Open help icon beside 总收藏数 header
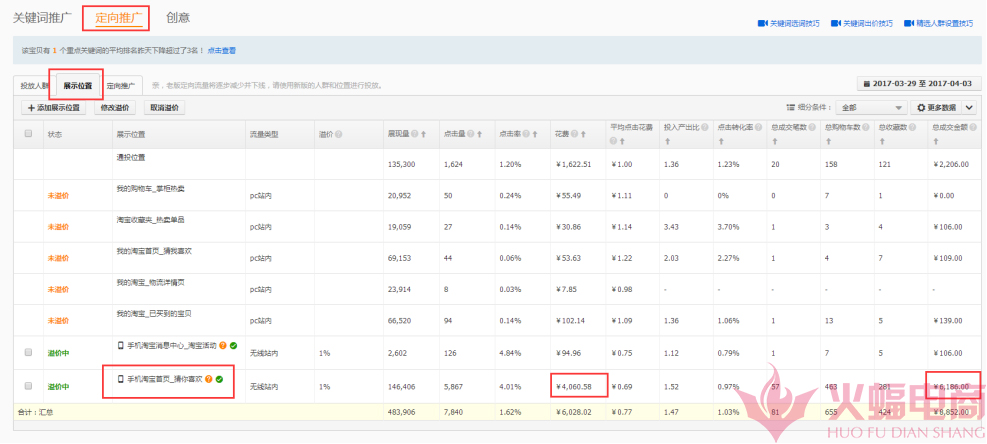 pos(912,128)
